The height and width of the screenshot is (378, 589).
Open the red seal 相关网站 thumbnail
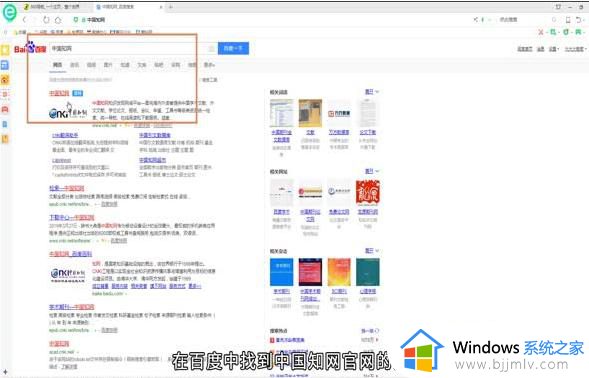368,193
